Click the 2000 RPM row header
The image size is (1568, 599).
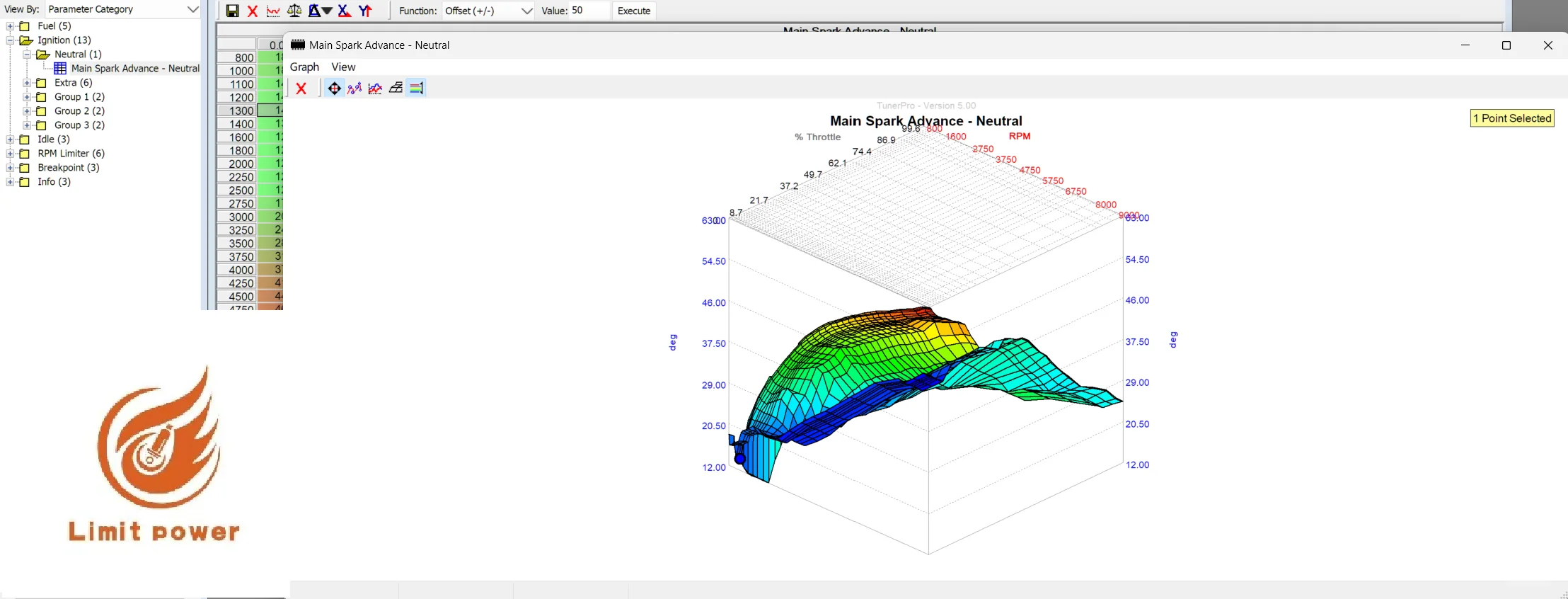tap(237, 164)
